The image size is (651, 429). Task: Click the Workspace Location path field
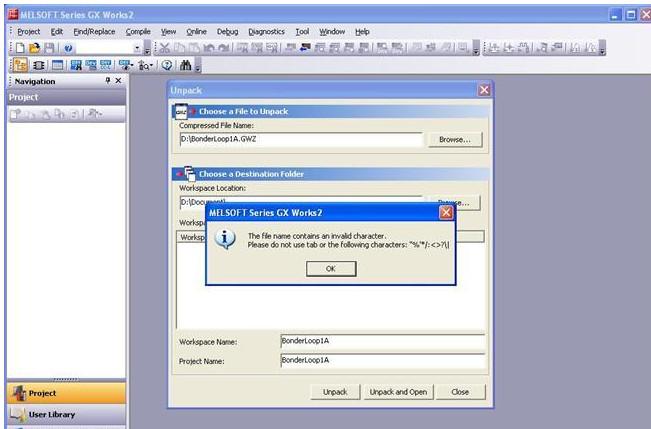coord(301,200)
